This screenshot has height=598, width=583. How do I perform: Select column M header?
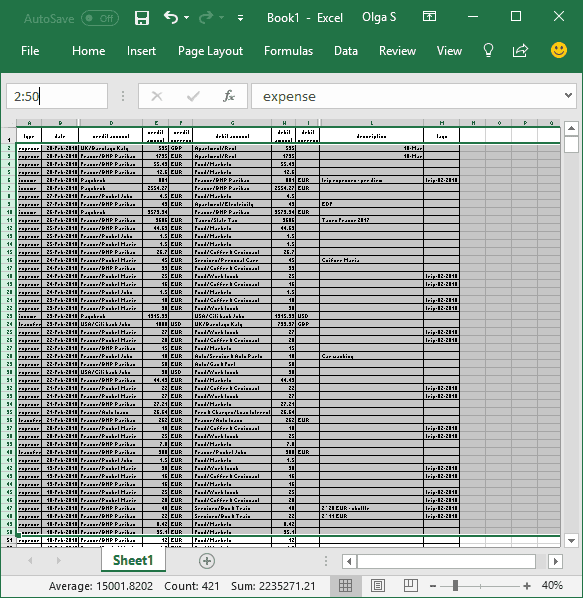click(442, 123)
